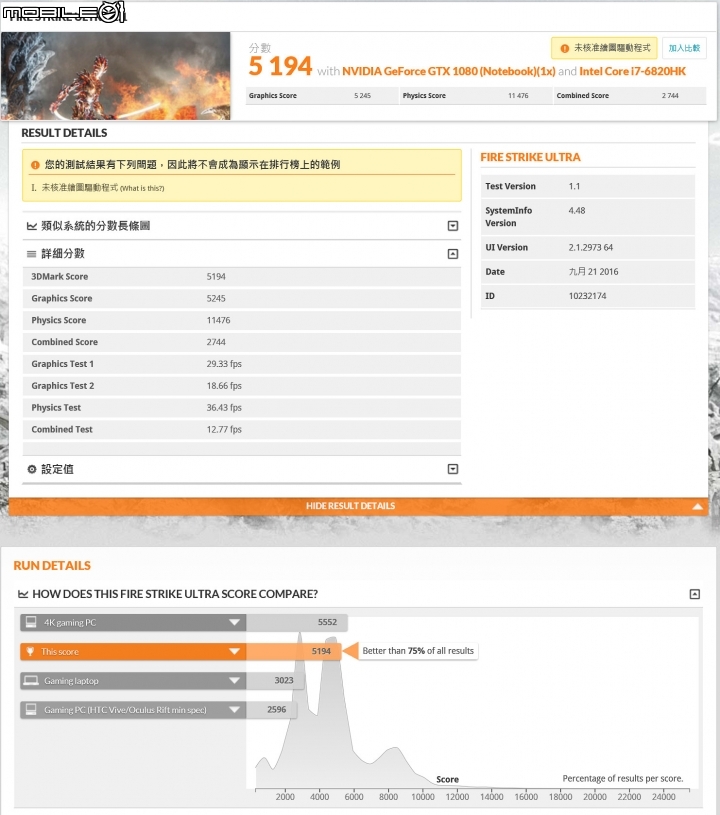The image size is (720, 815).
Task: Click the Test Version value 1.1
Action: point(574,186)
